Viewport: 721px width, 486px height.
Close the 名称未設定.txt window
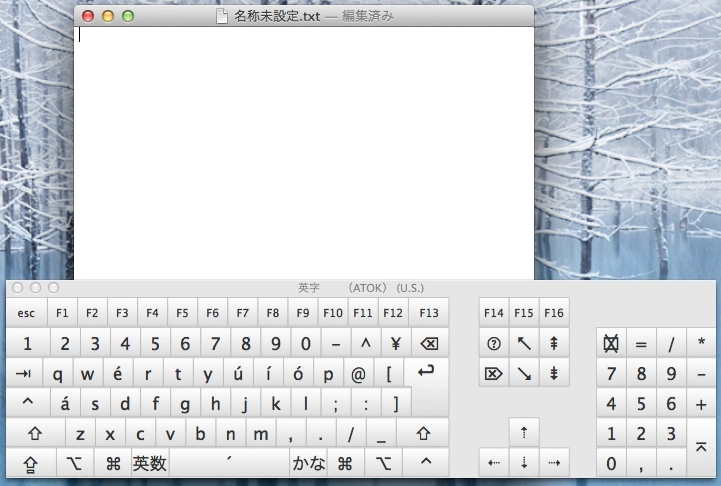point(88,16)
